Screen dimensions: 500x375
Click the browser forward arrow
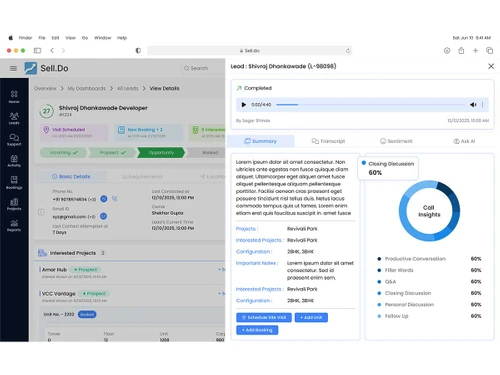point(63,51)
